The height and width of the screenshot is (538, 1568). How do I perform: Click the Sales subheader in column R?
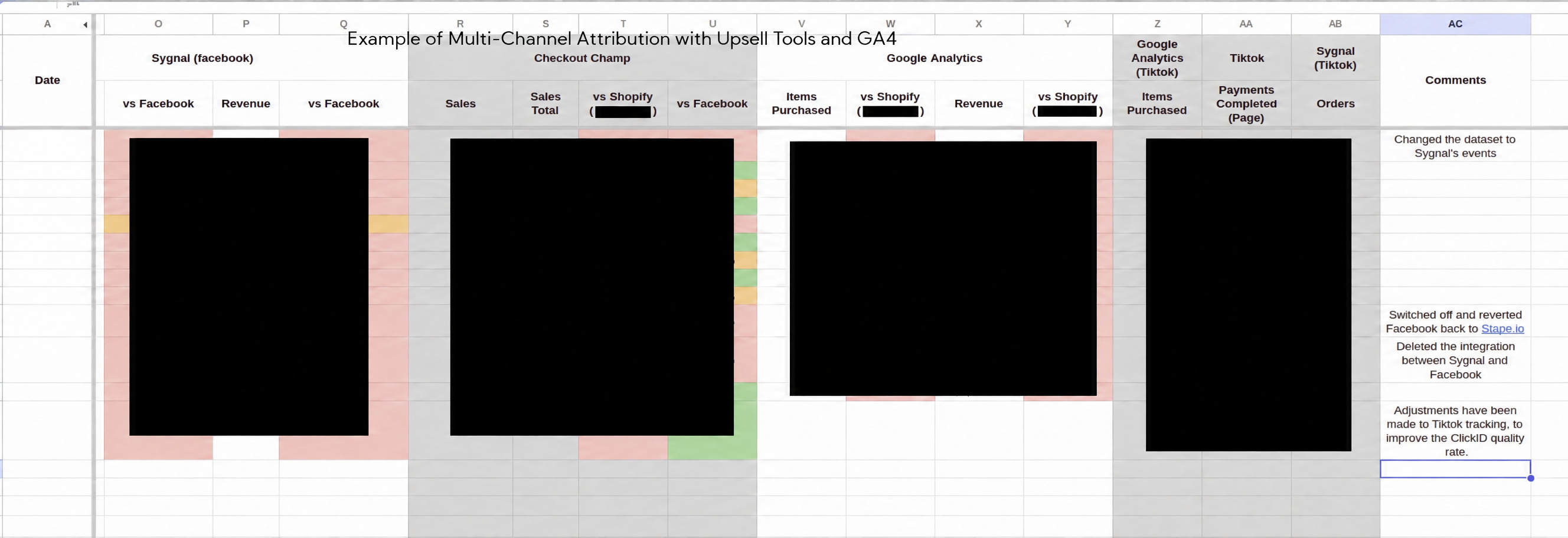[460, 103]
